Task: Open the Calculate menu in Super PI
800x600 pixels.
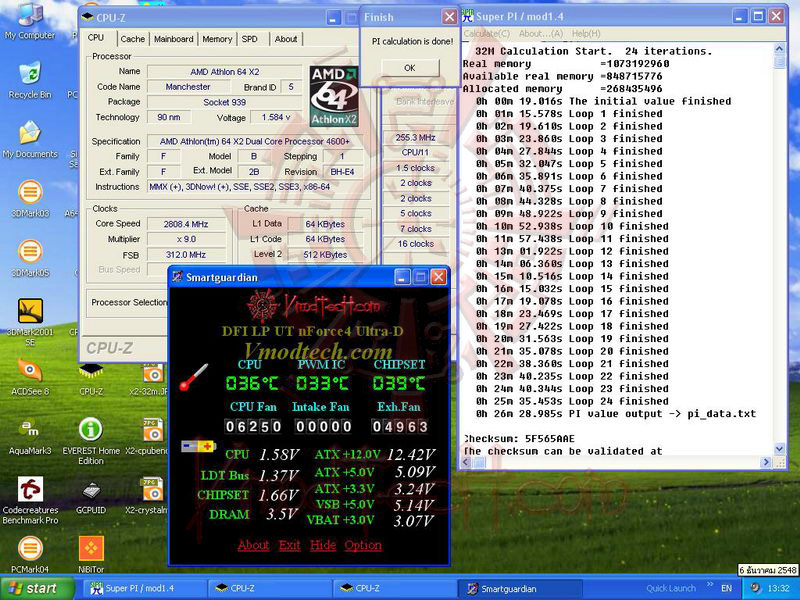Action: (x=486, y=34)
